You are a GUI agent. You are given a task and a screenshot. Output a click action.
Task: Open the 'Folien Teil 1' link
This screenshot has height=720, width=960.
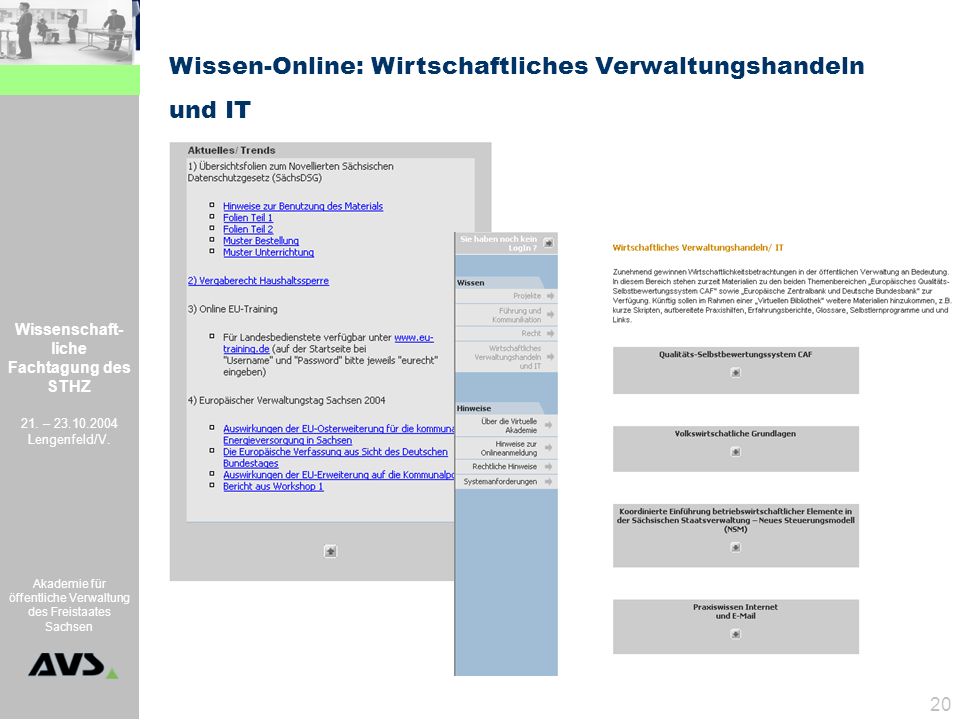(x=247, y=218)
